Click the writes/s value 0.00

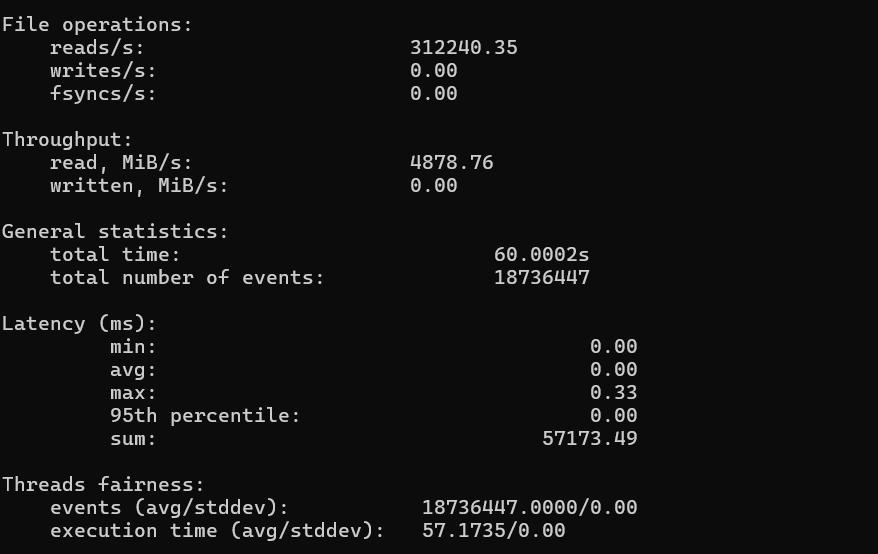click(x=433, y=71)
